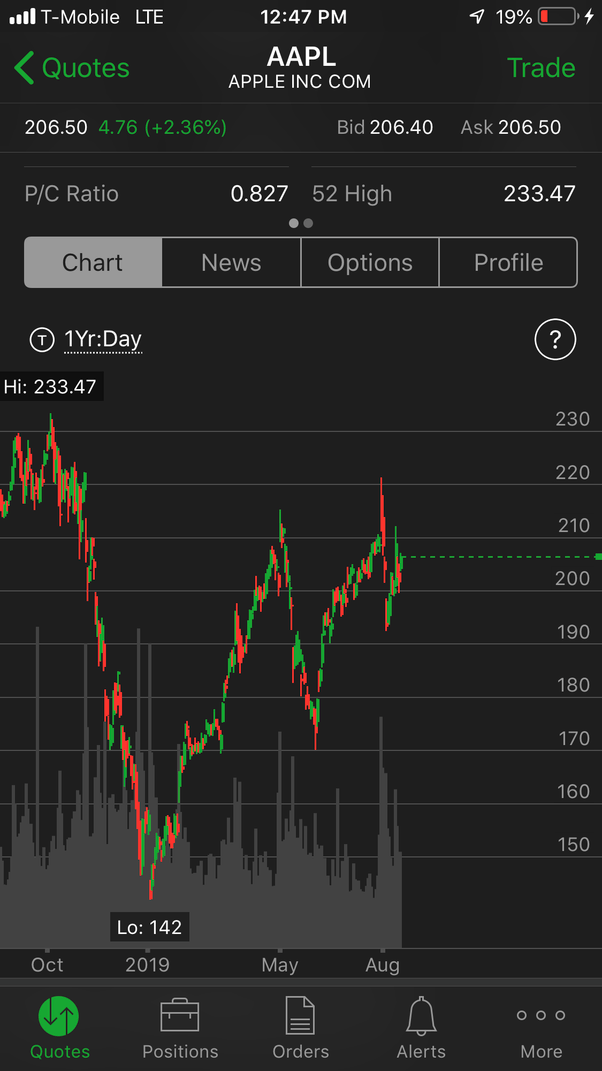This screenshot has height=1071, width=602.
Task: Open Positions briefcase in bottom bar
Action: coord(180,1027)
